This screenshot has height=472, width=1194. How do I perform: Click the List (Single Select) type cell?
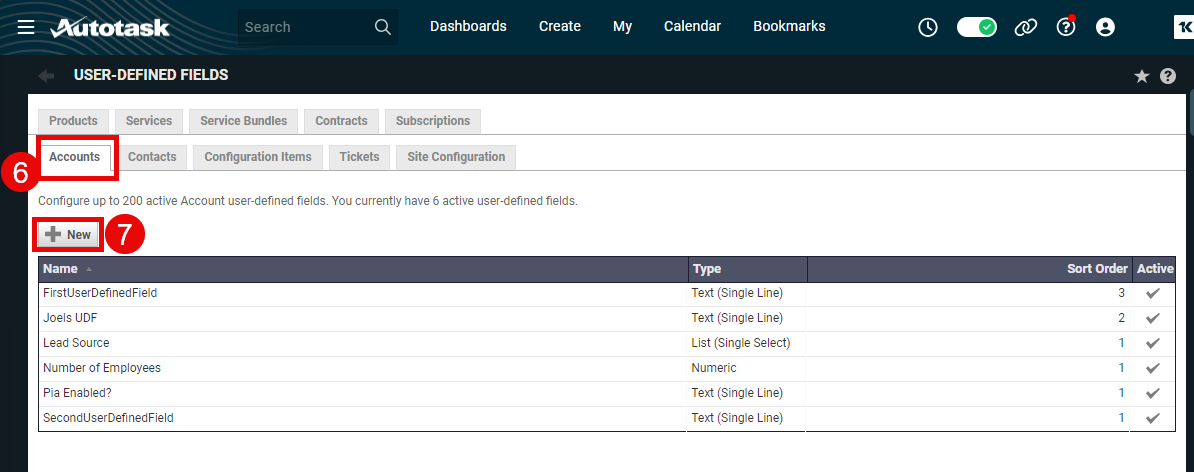pos(747,343)
